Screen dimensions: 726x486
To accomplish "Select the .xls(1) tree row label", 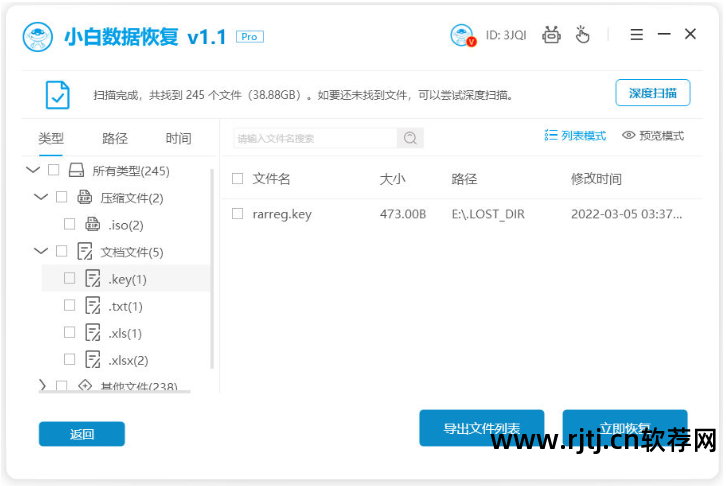I will tap(125, 333).
